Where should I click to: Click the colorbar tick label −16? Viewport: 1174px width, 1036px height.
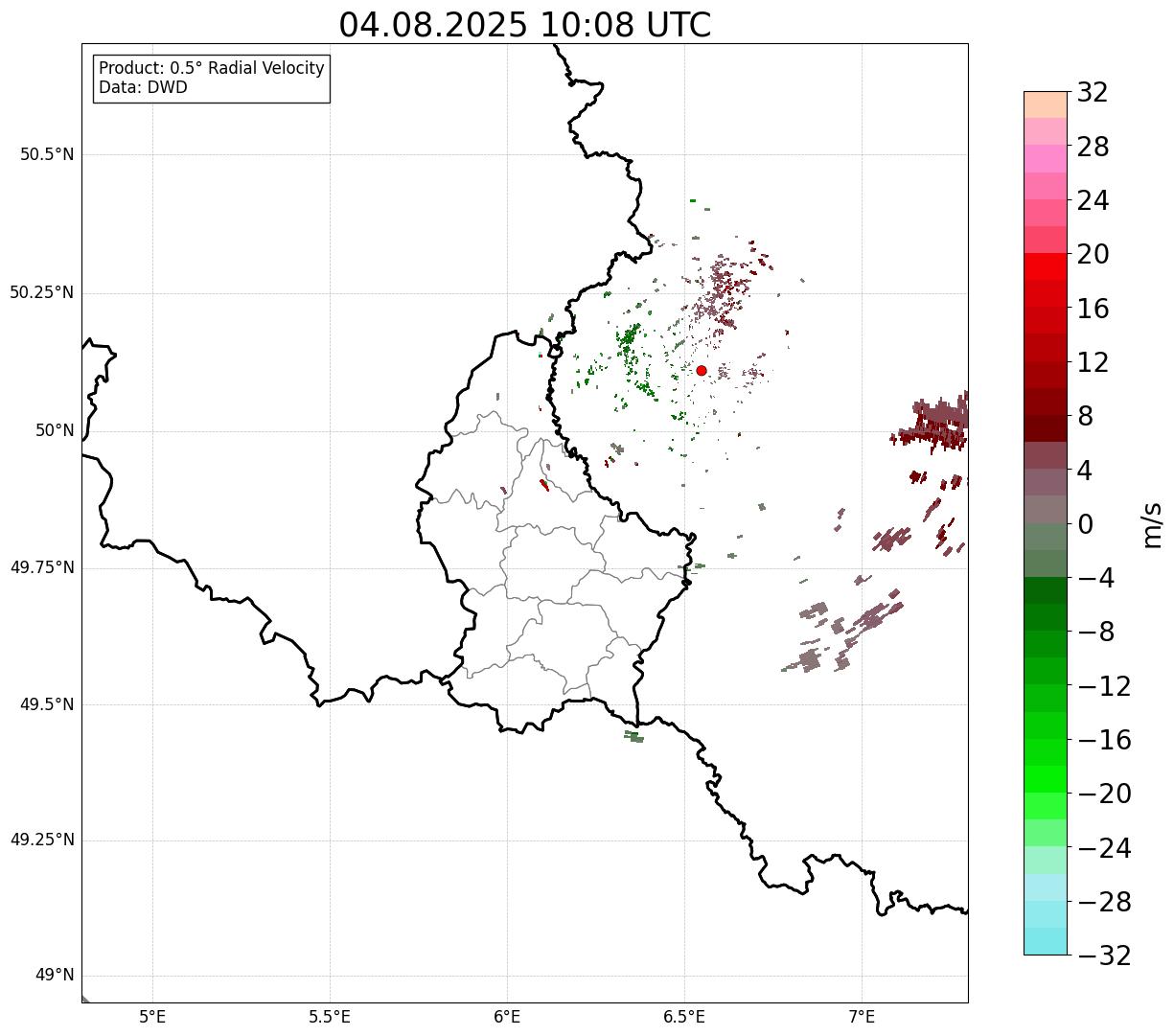[x=1104, y=740]
